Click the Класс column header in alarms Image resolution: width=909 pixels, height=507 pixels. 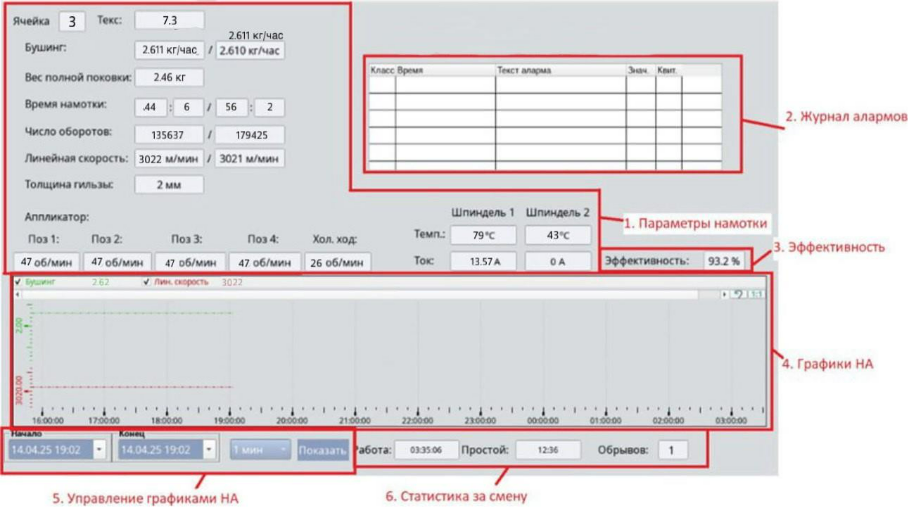(382, 70)
